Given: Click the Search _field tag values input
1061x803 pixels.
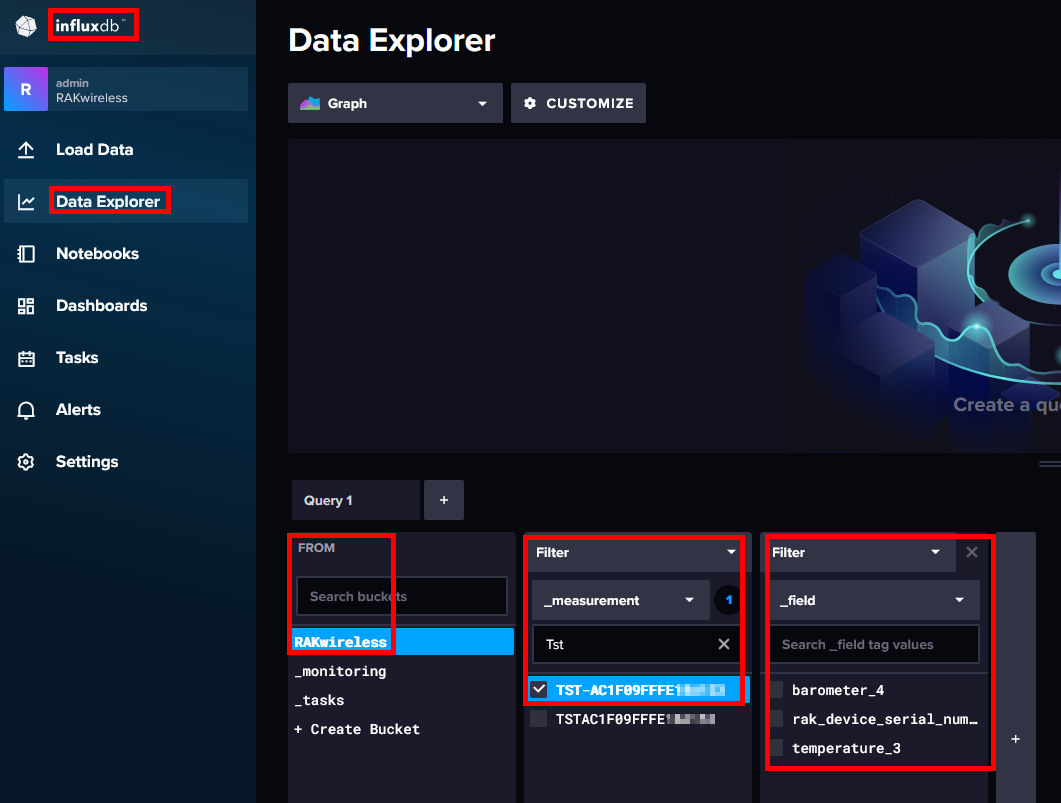Looking at the screenshot, I should (874, 644).
